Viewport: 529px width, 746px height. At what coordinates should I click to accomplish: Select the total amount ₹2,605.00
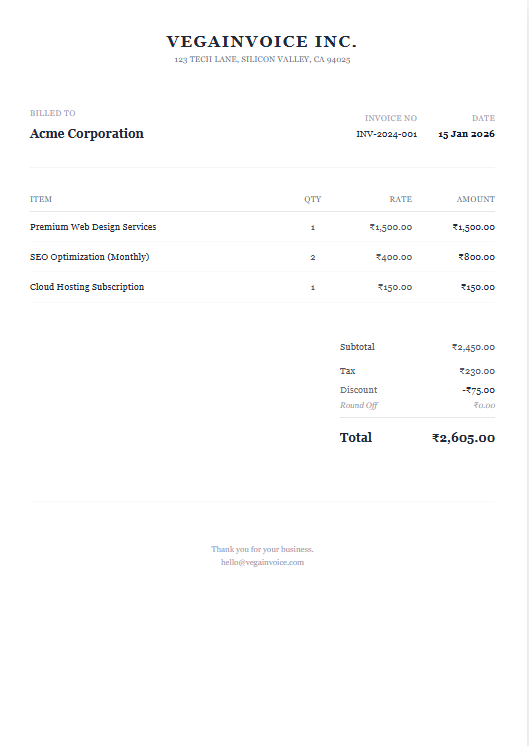[x=463, y=438]
